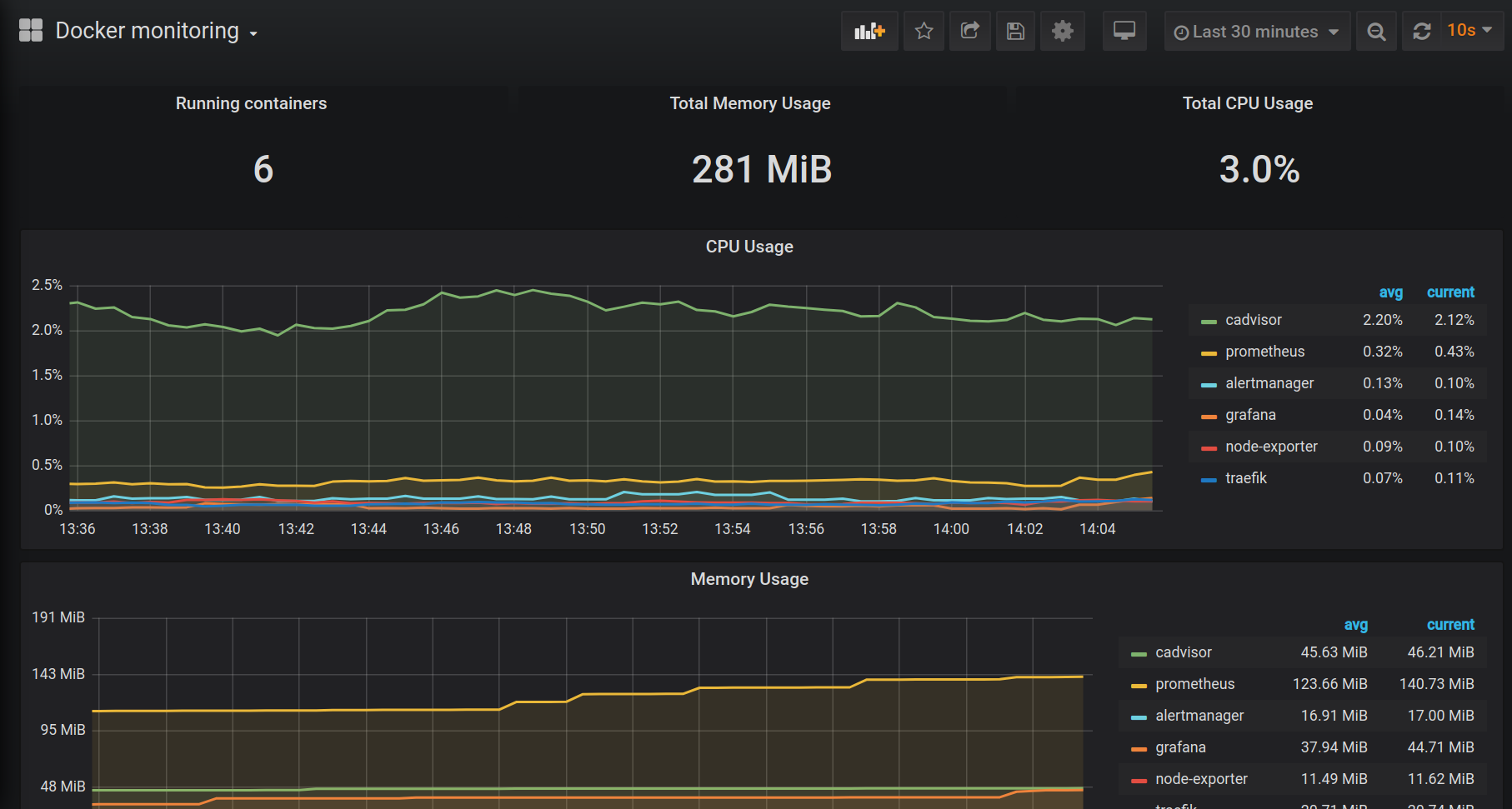This screenshot has width=1512, height=809.
Task: Click orange grafana swatch in Memory legend
Action: pyautogui.click(x=1139, y=749)
